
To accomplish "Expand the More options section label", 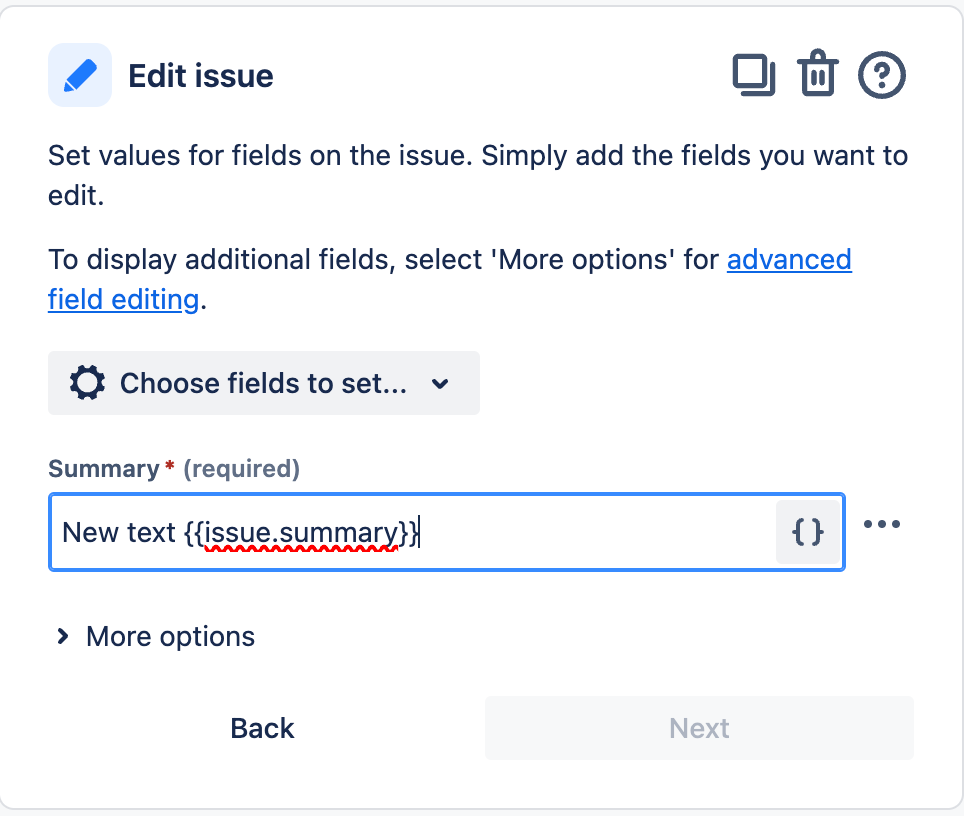I will point(170,636).
